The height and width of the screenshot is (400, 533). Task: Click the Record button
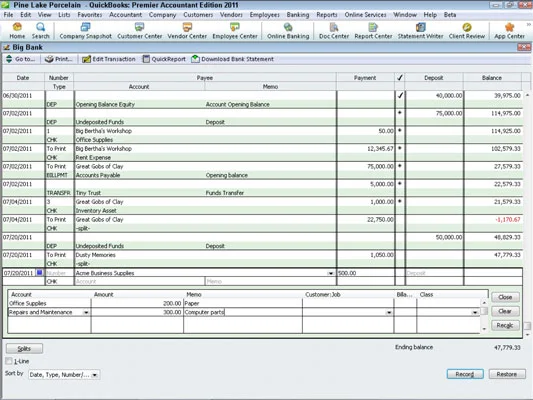[x=465, y=374]
